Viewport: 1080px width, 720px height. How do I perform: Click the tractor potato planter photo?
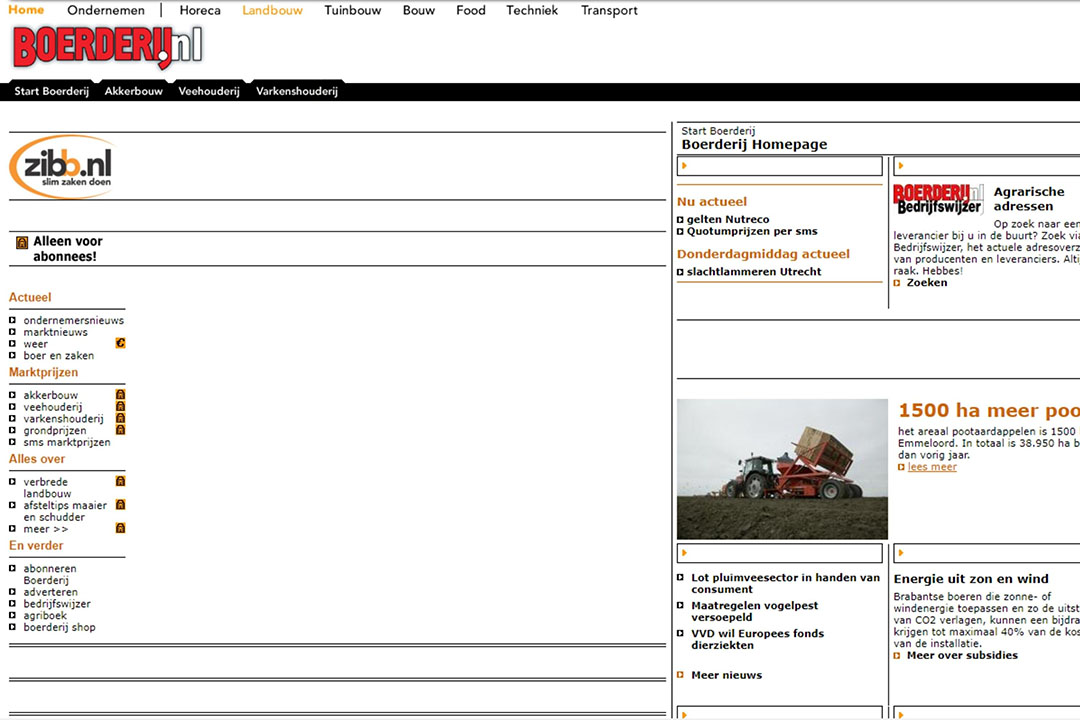click(782, 469)
